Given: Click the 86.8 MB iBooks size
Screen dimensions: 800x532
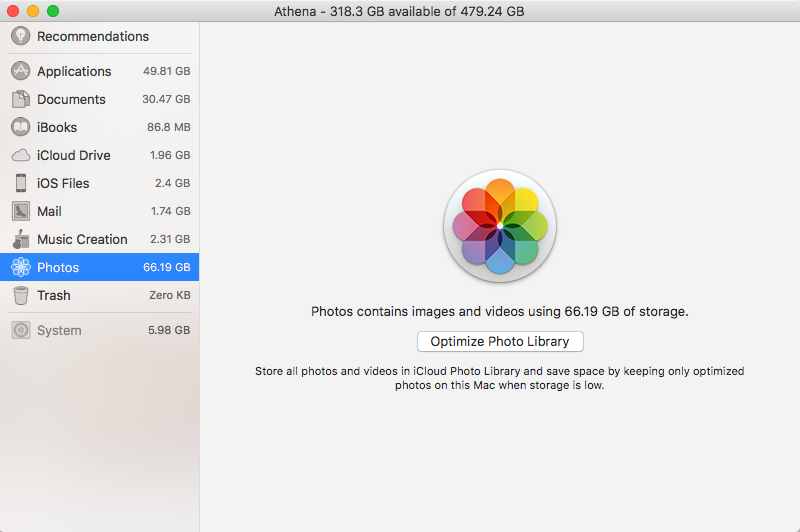Looking at the screenshot, I should 168,127.
